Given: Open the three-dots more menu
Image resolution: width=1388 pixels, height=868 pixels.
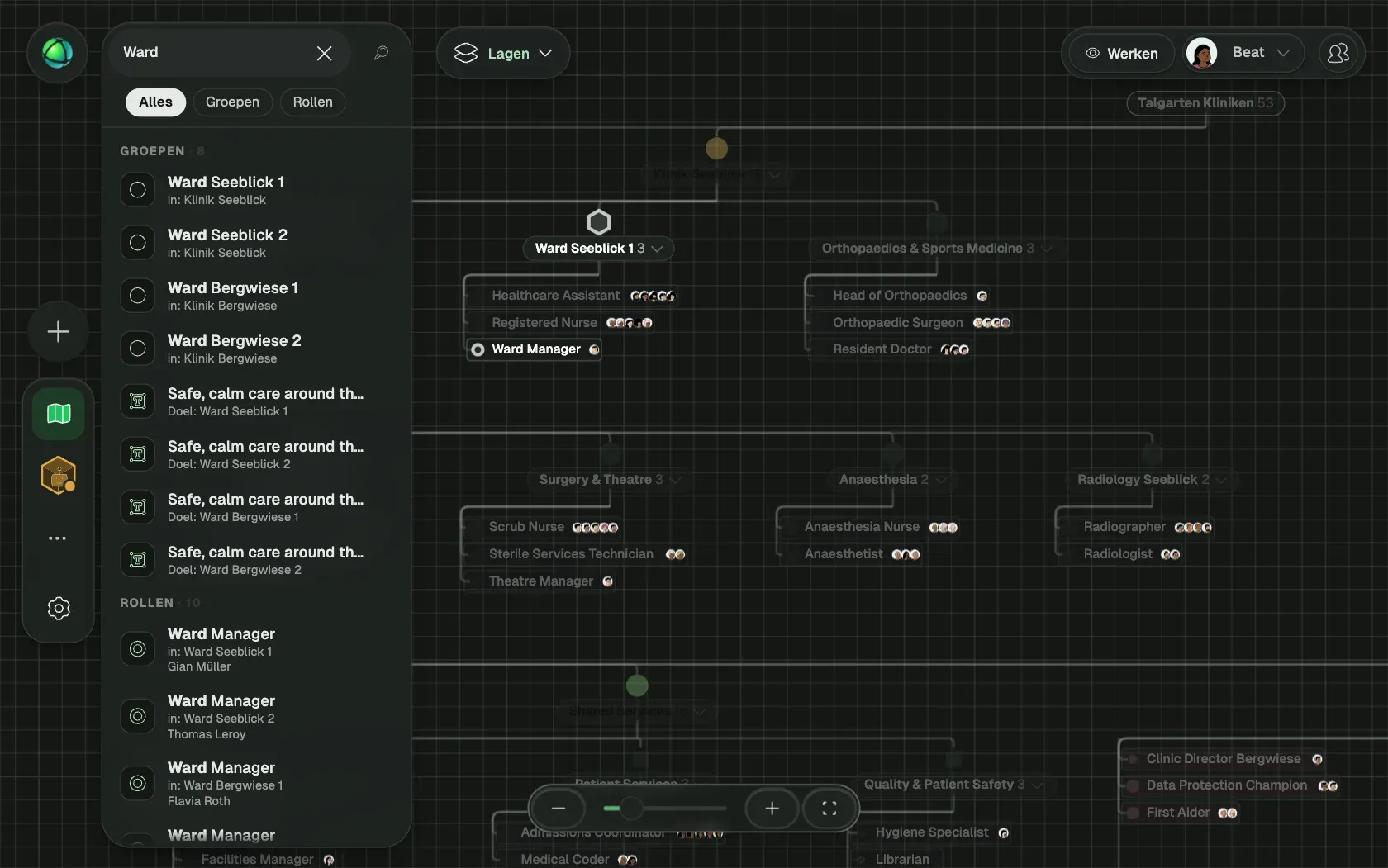Looking at the screenshot, I should [x=57, y=538].
